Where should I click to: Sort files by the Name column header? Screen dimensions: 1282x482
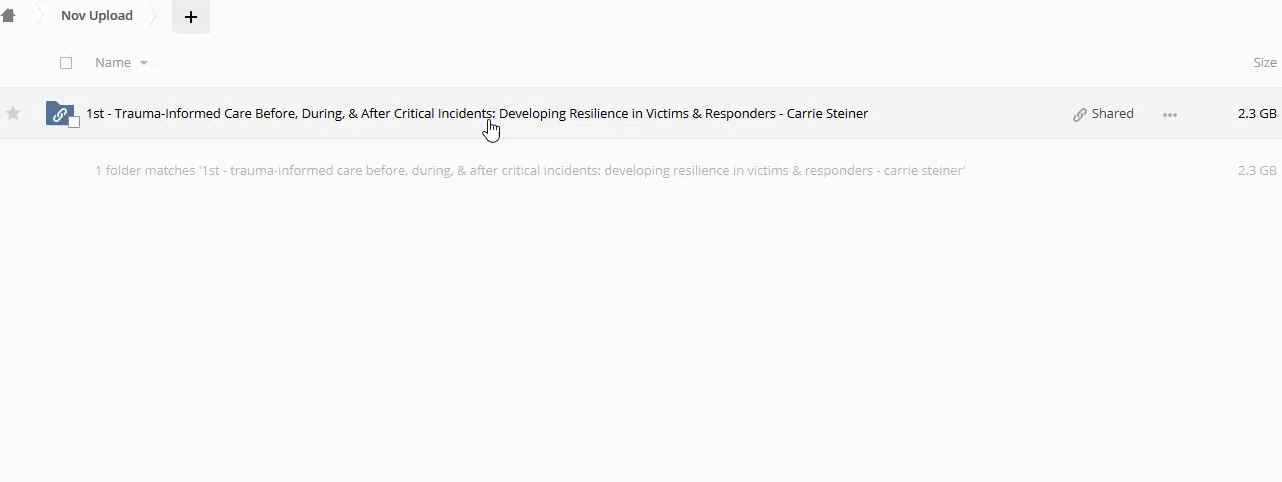click(113, 63)
